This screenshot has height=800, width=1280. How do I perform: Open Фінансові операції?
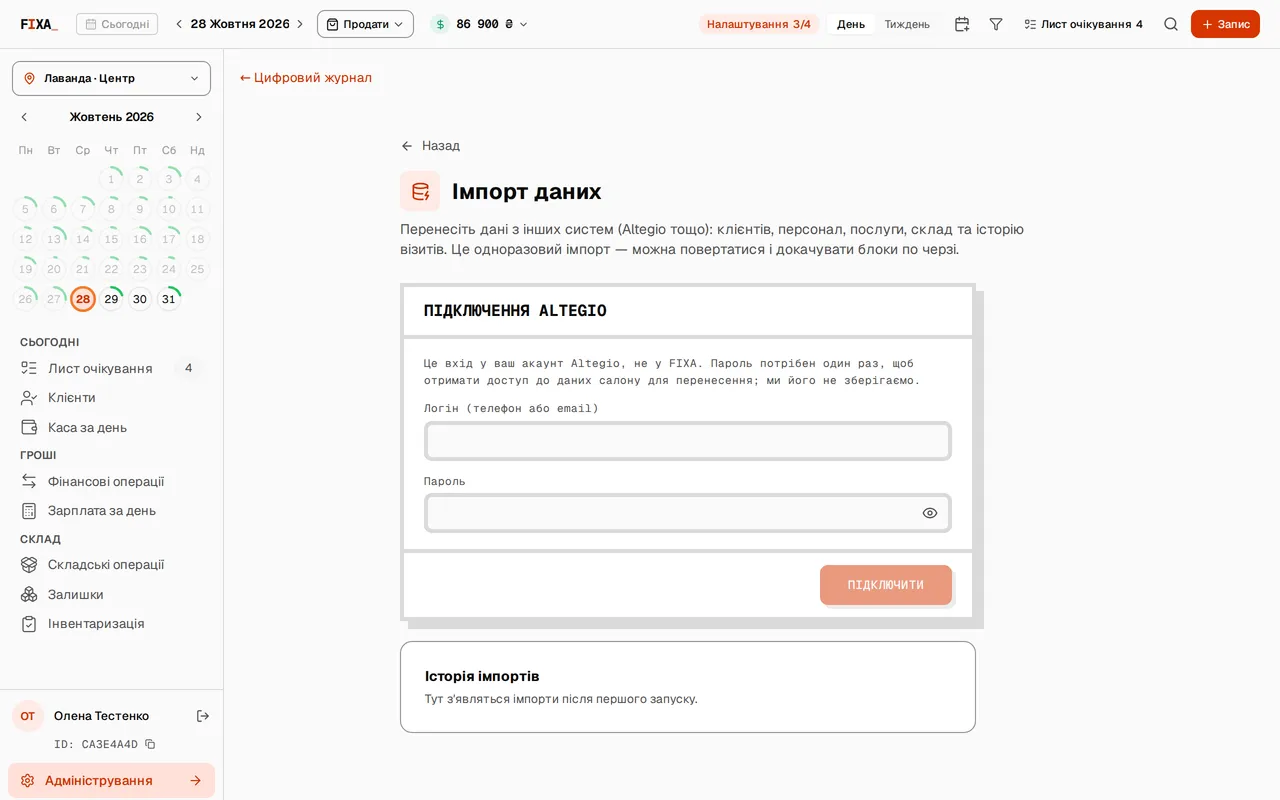pos(111,481)
